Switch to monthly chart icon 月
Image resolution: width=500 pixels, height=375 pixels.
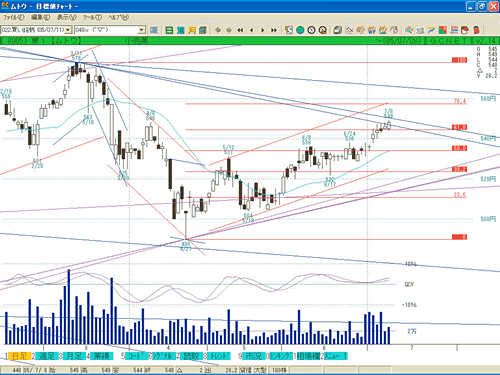click(192, 30)
